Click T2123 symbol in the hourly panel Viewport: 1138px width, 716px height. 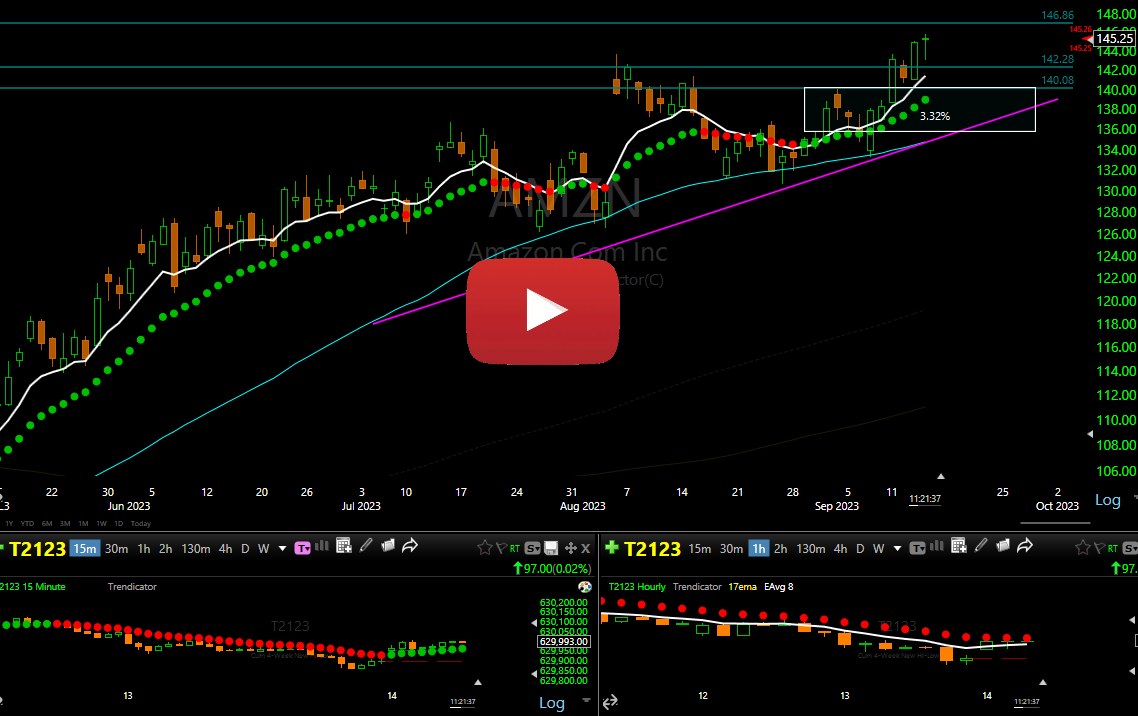click(652, 549)
